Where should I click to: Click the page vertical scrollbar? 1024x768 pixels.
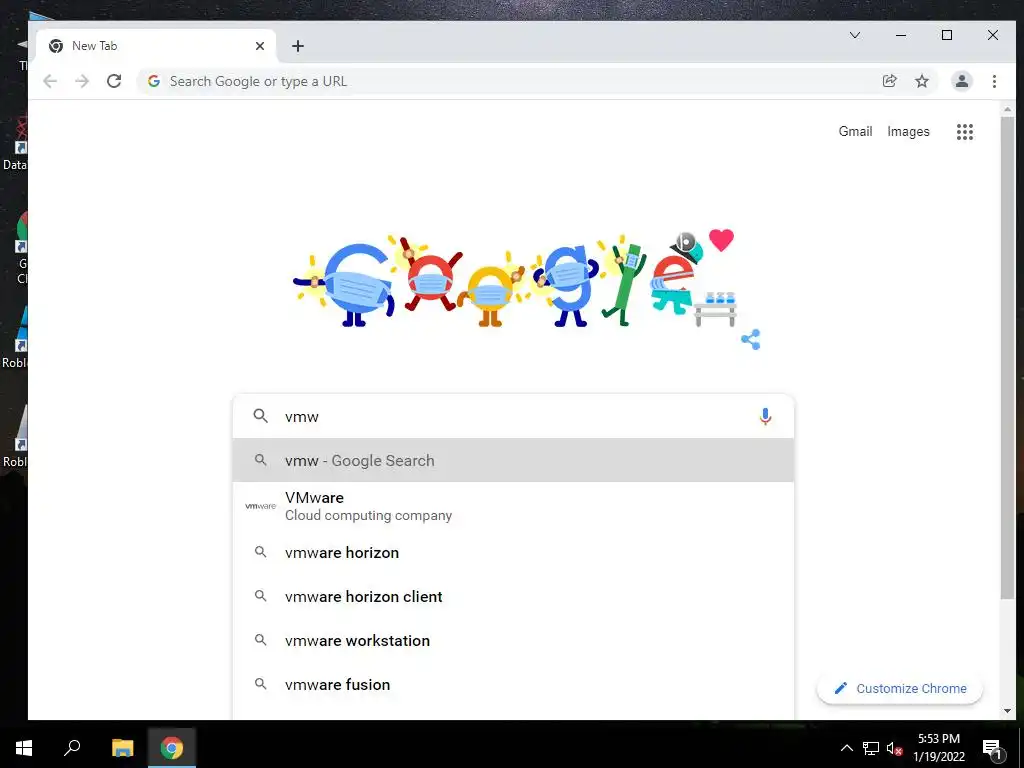pyautogui.click(x=1007, y=357)
